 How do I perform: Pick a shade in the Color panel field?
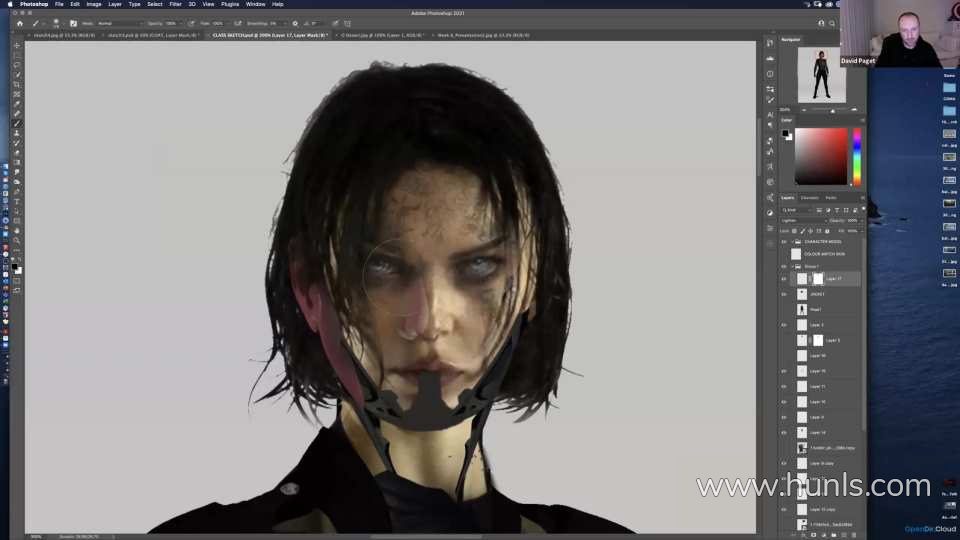(x=821, y=156)
